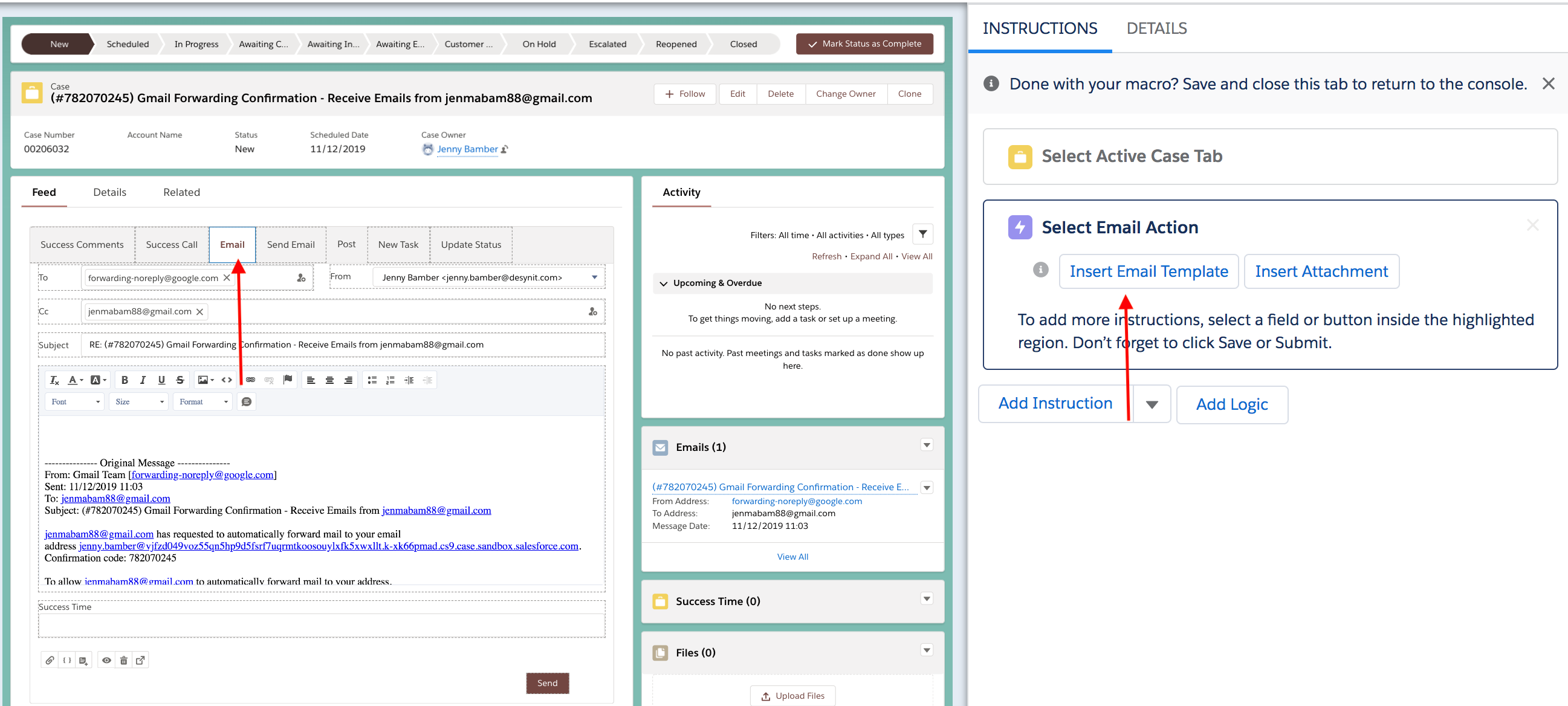Image resolution: width=1568 pixels, height=706 pixels.
Task: Open the Files list dropdown
Action: pos(927,650)
